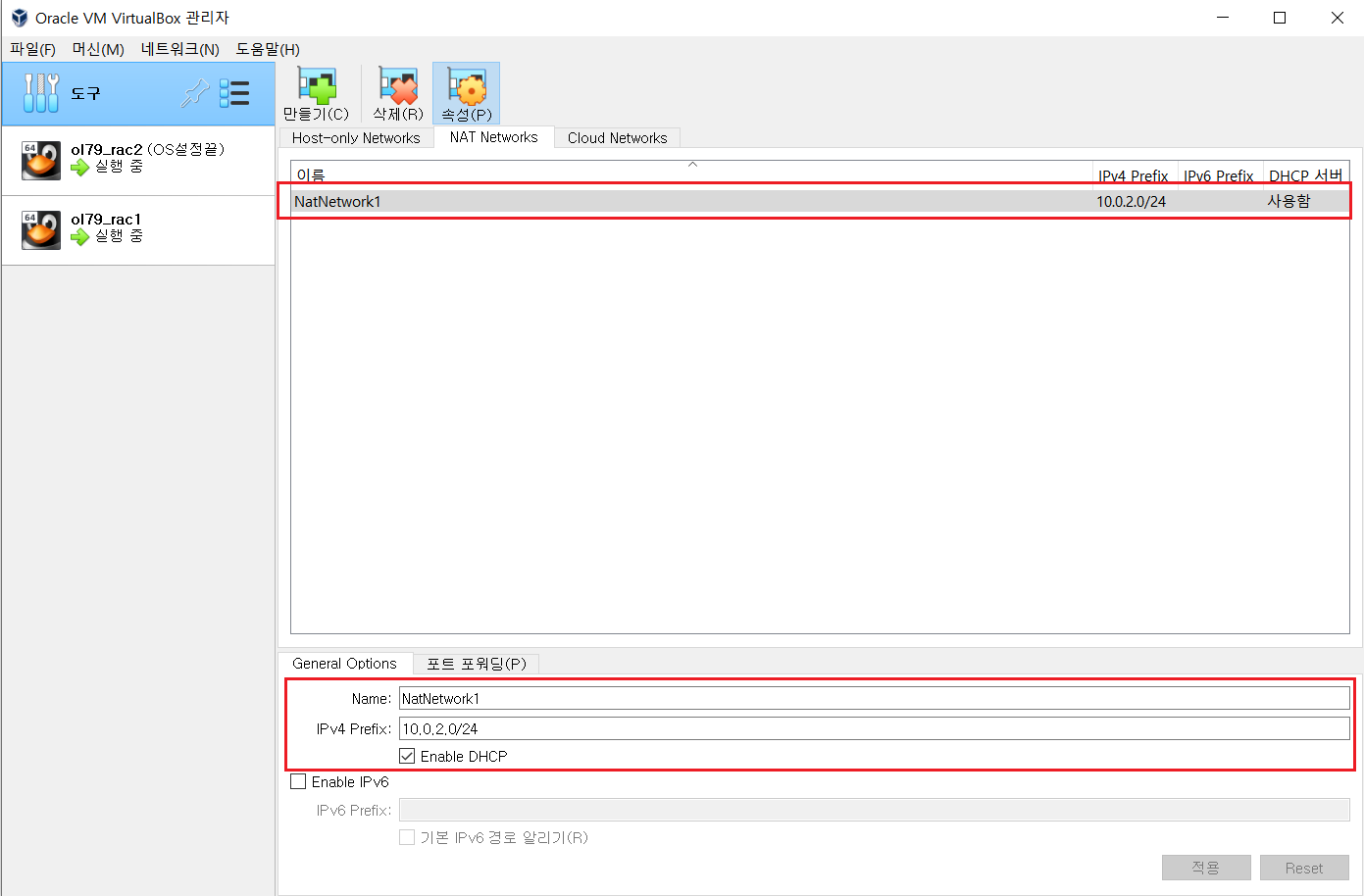Open the Network (네트워크) menu
Image resolution: width=1364 pixels, height=896 pixels.
pos(179,49)
